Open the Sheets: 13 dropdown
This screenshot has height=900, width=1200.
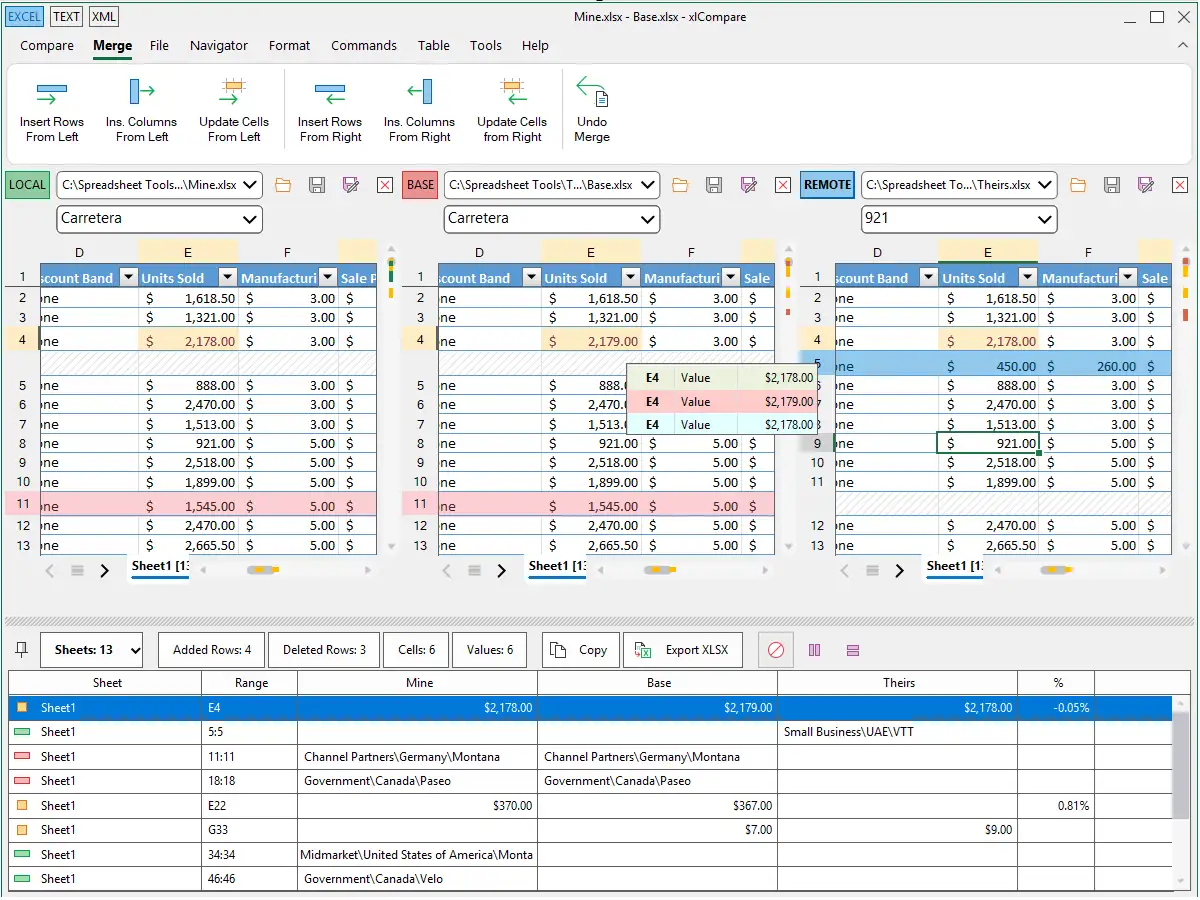[91, 650]
